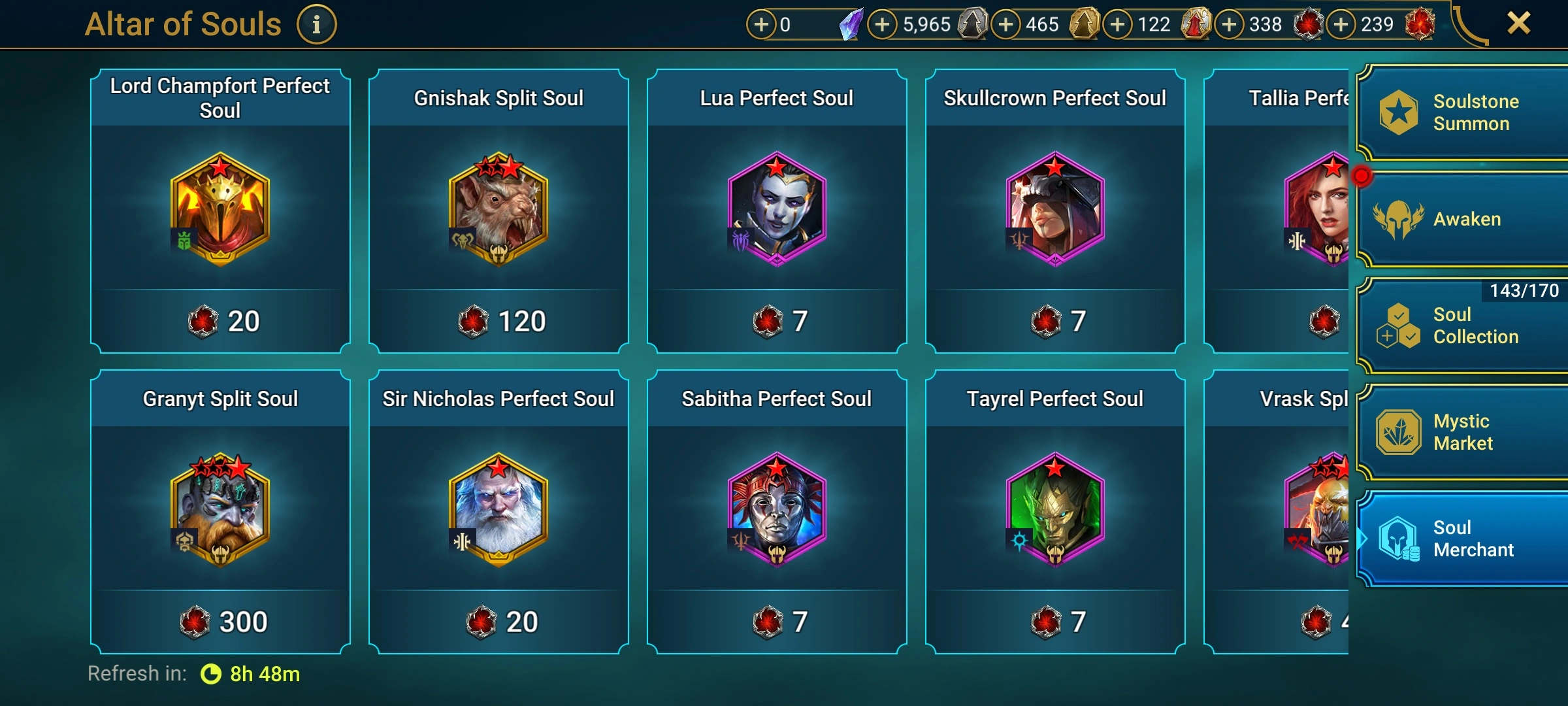Select the Lord Champfort Perfect Soul portrait
Image resolution: width=1568 pixels, height=706 pixels.
click(x=220, y=209)
